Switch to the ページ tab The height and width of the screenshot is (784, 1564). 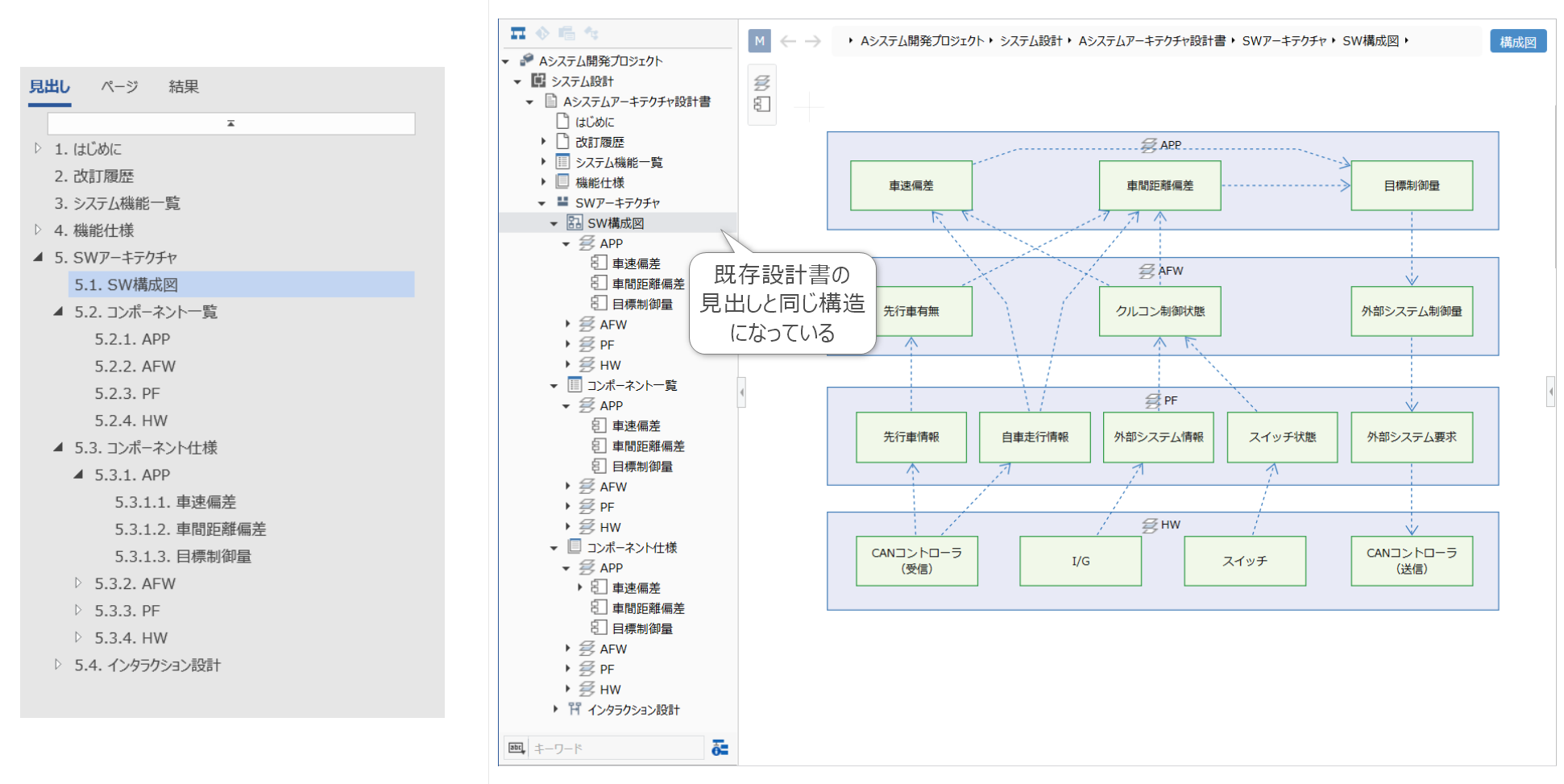(x=119, y=86)
